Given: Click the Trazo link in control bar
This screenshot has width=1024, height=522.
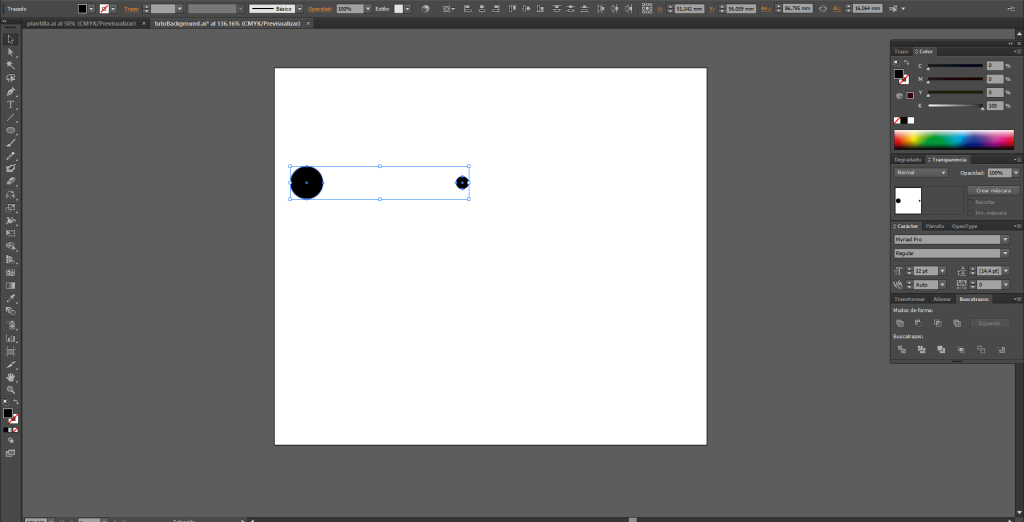Looking at the screenshot, I should pyautogui.click(x=131, y=9).
